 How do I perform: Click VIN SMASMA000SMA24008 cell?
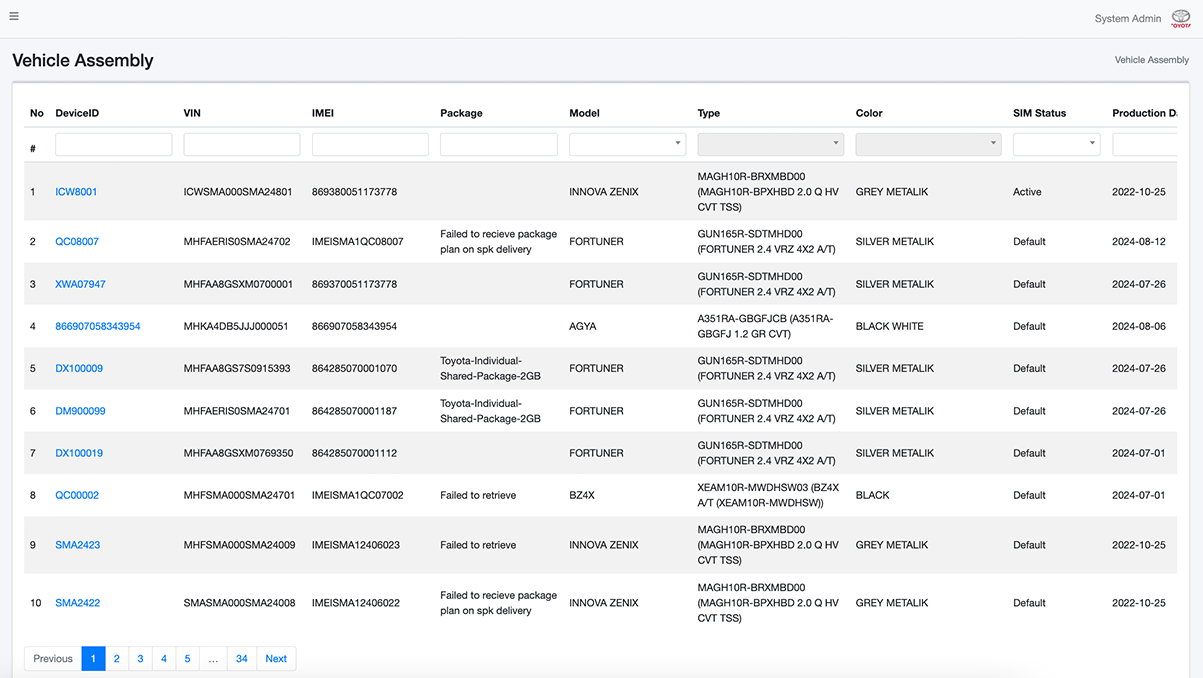240,603
